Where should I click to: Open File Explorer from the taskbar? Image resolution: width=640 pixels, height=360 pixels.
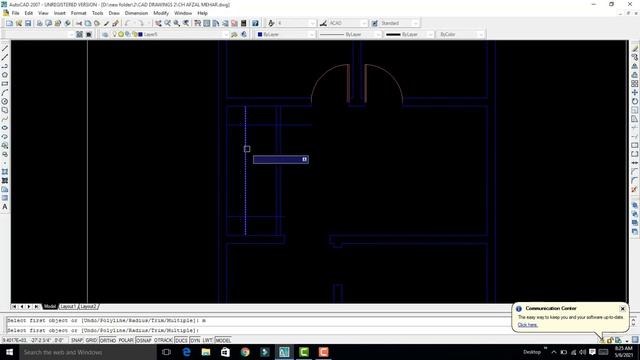click(206, 352)
